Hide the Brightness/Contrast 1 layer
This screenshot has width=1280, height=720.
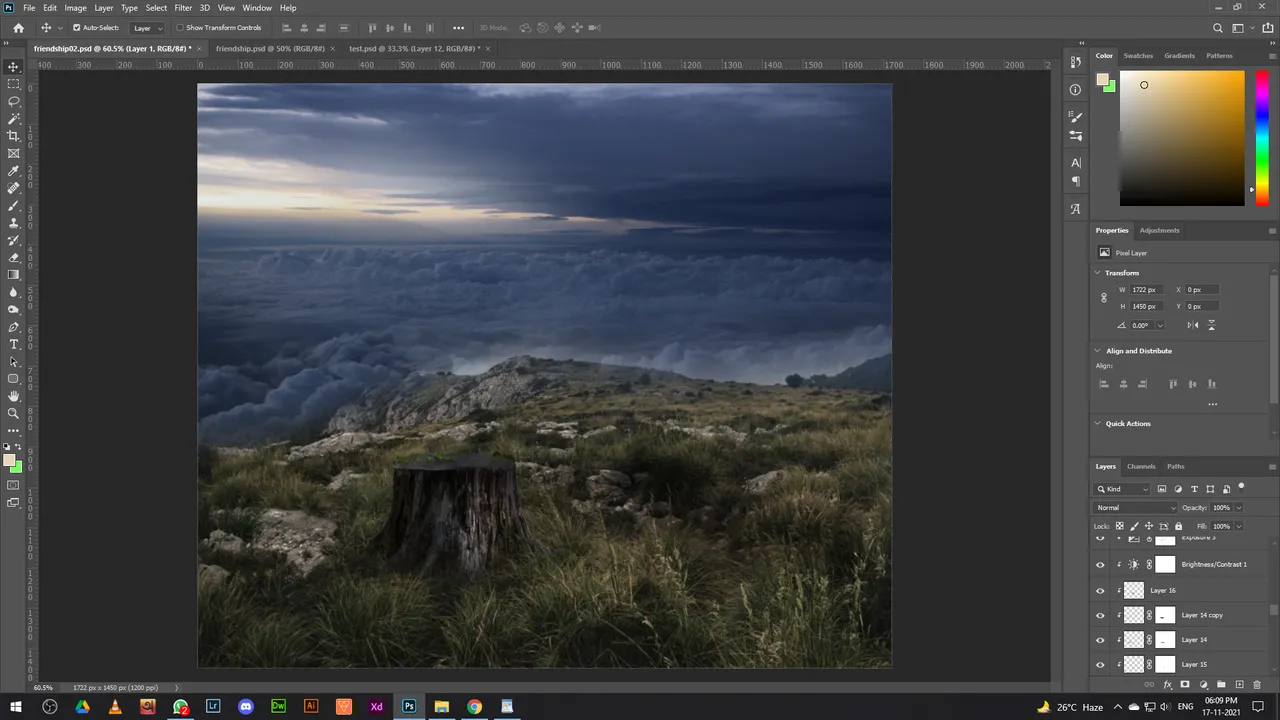(x=1101, y=565)
